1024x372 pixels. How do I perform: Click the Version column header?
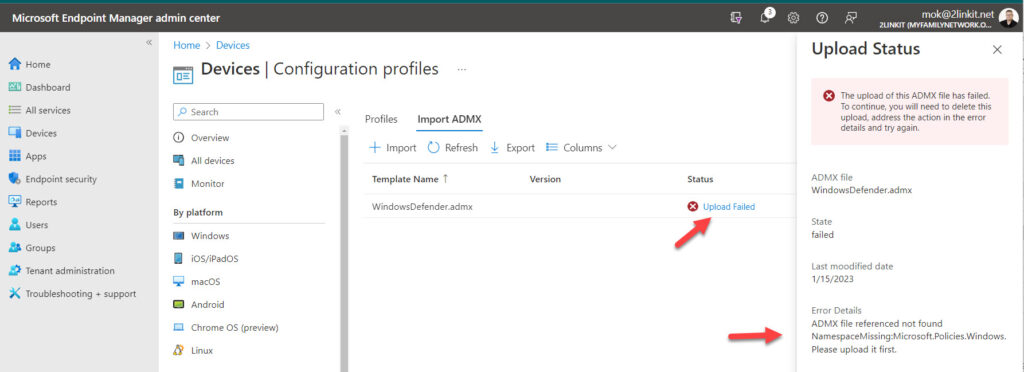coord(545,179)
